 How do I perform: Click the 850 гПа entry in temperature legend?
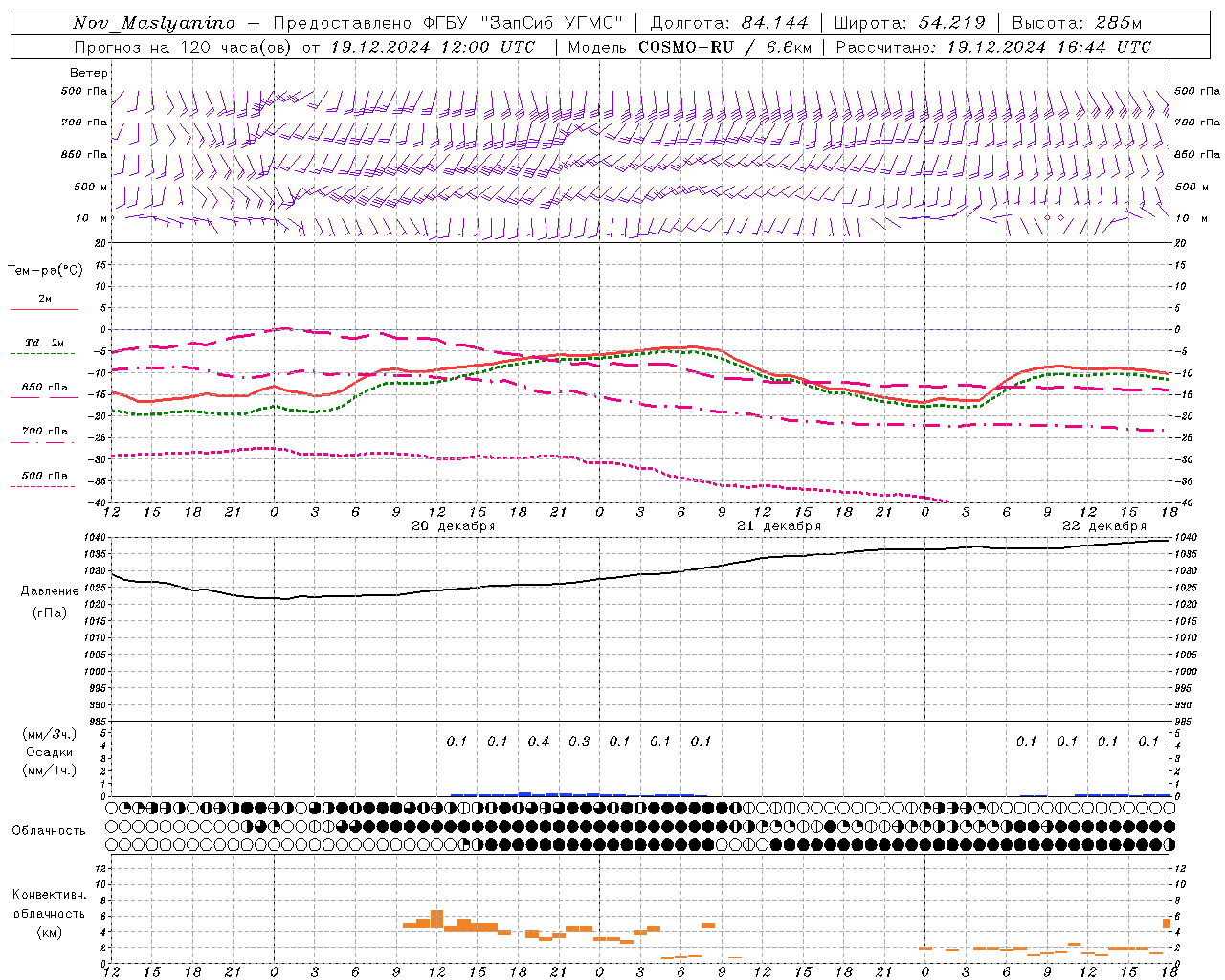point(45,388)
